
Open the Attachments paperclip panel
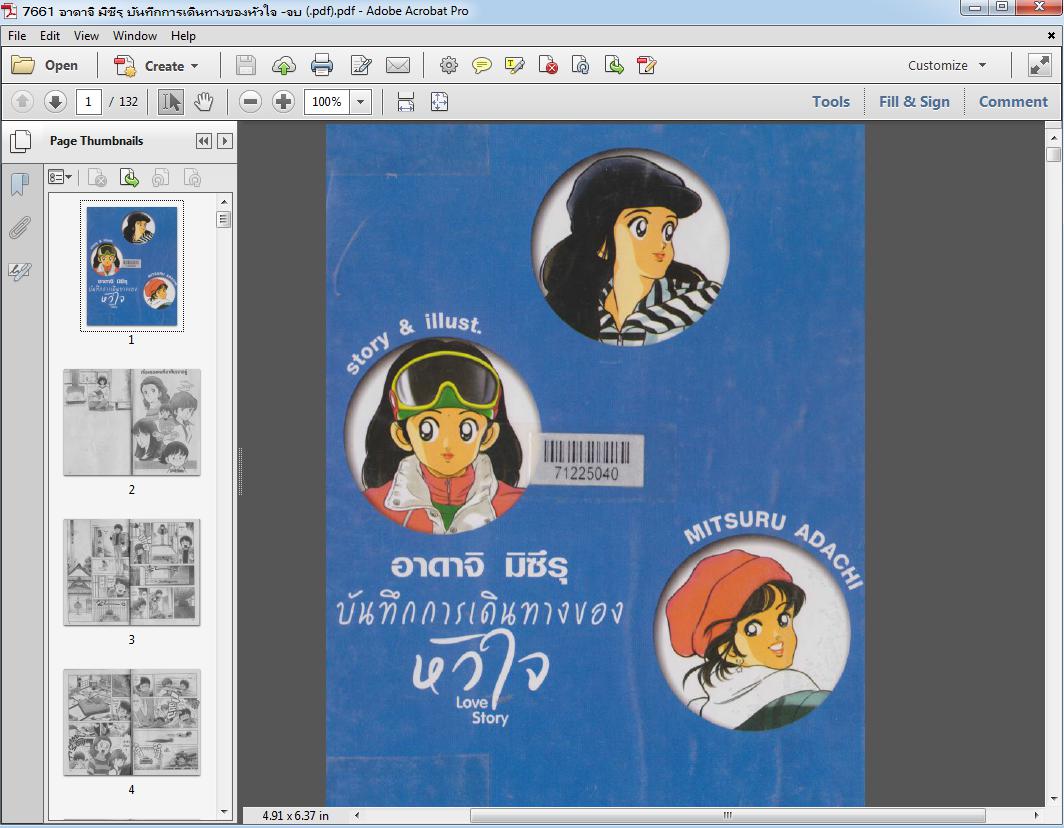click(20, 227)
